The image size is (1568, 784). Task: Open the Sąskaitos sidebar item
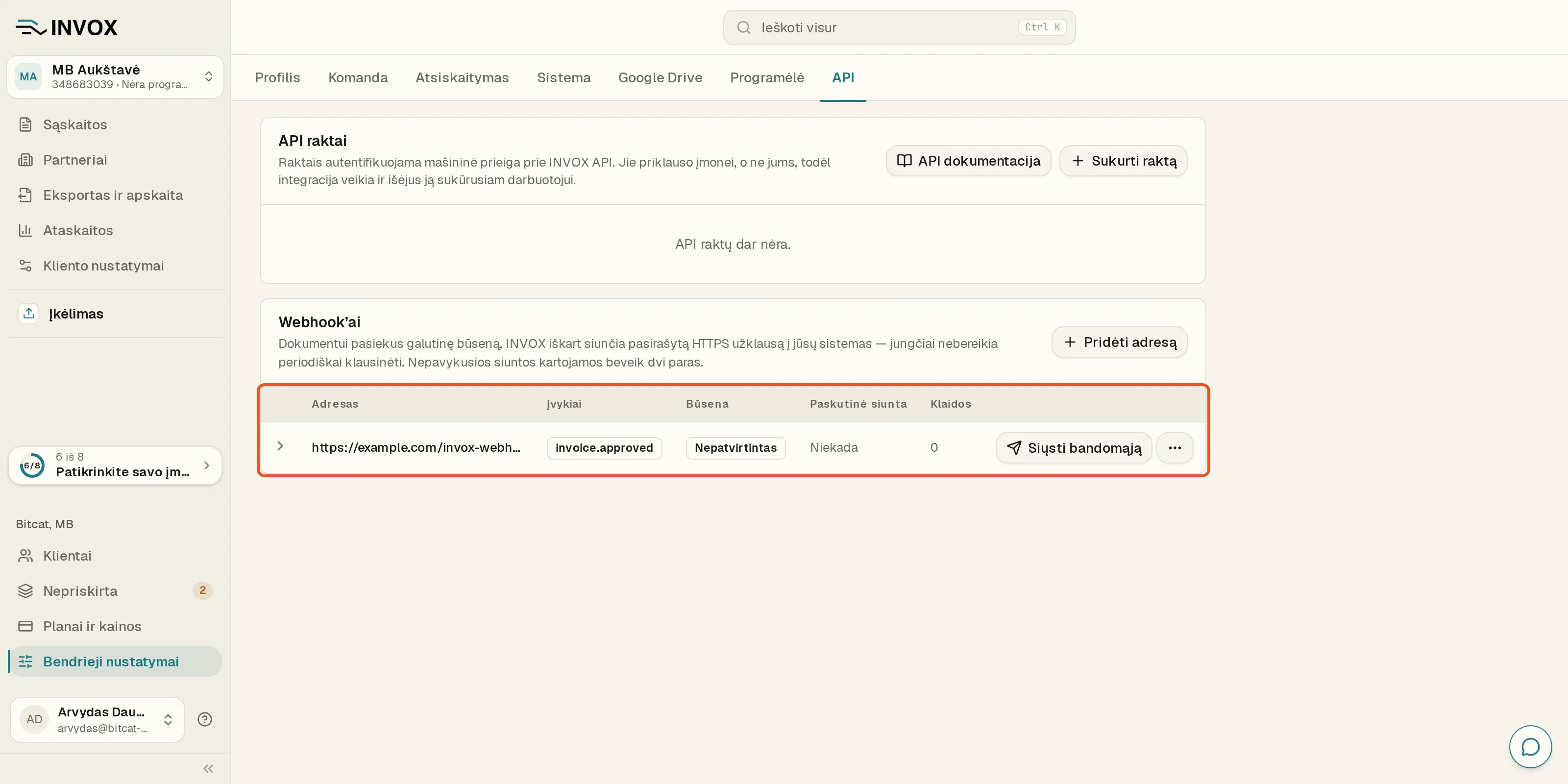(115, 124)
